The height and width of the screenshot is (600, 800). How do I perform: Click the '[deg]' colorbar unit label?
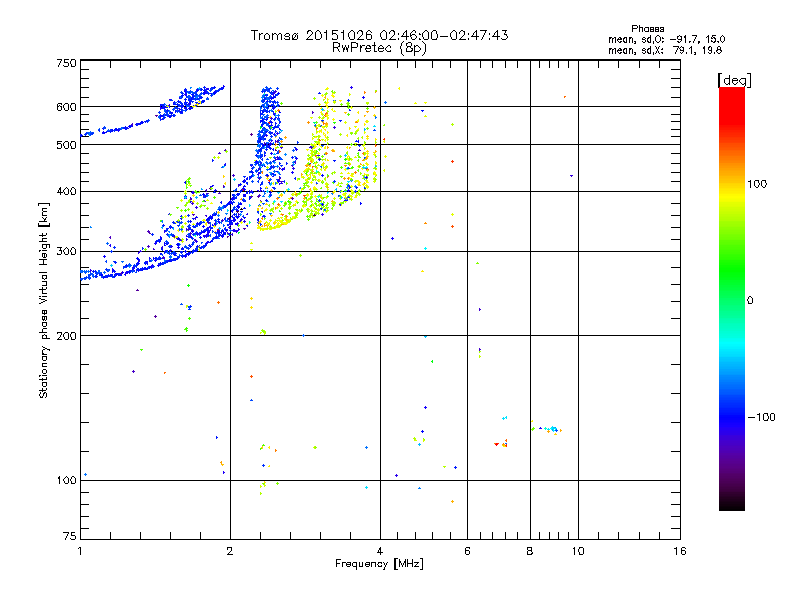pos(734,80)
